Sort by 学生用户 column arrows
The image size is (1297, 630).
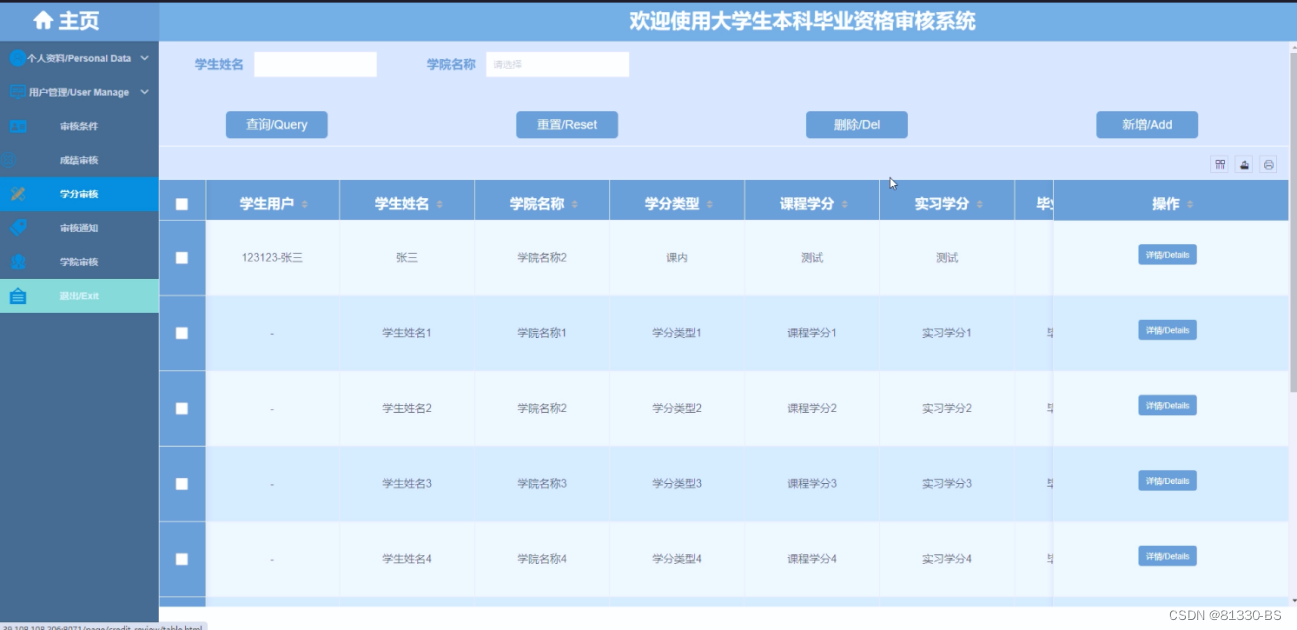click(x=305, y=204)
